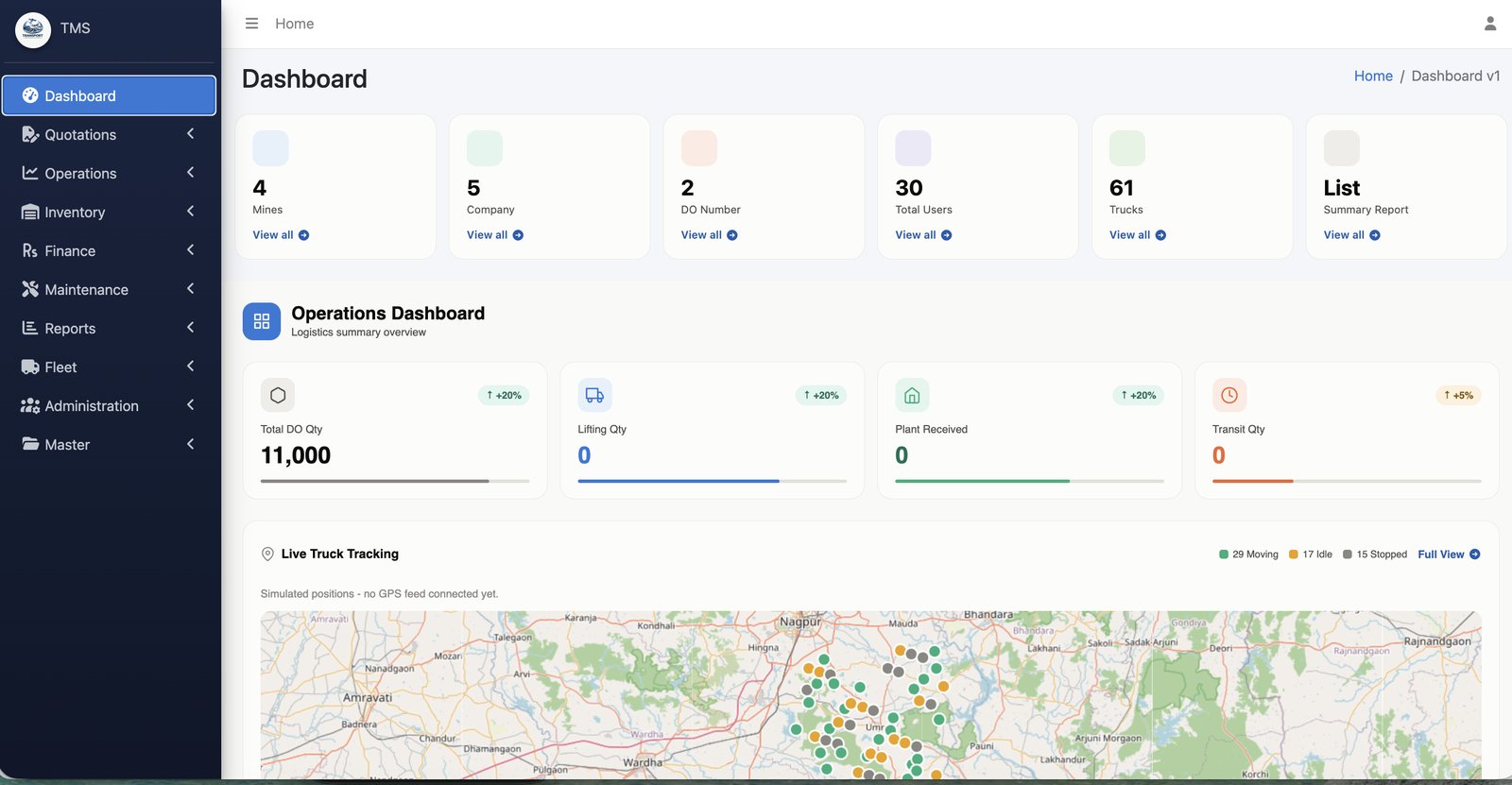1512x785 pixels.
Task: Click the Home link in top navbar
Action: [294, 24]
